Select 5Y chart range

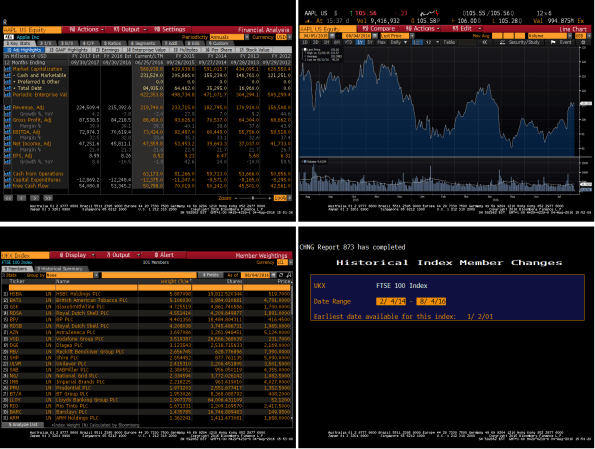(x=370, y=42)
